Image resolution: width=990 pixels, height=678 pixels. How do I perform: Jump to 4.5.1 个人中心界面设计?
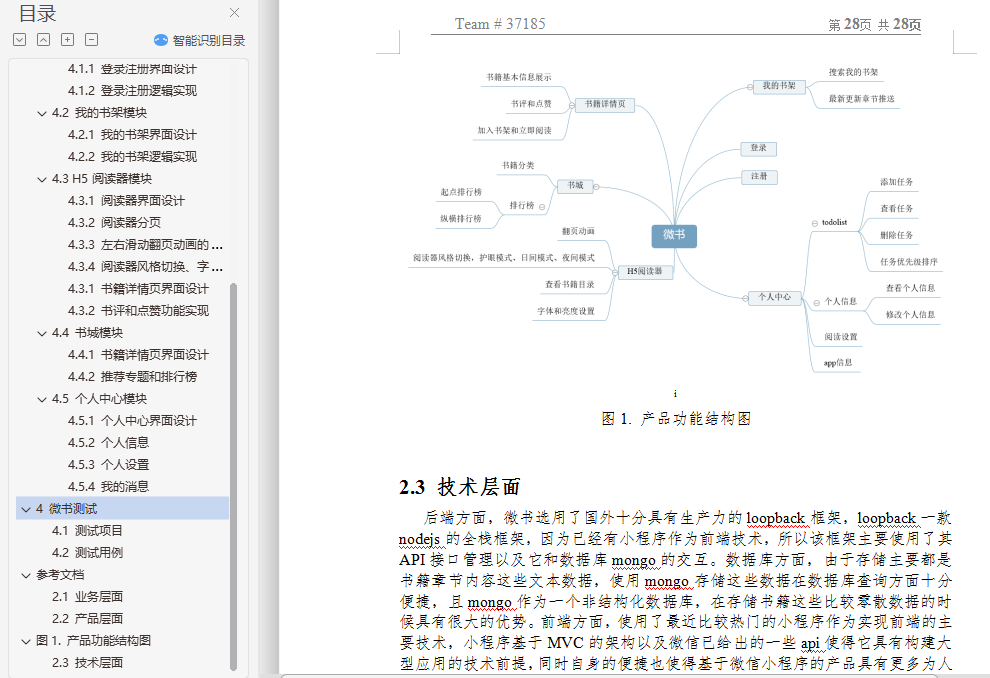tap(132, 421)
